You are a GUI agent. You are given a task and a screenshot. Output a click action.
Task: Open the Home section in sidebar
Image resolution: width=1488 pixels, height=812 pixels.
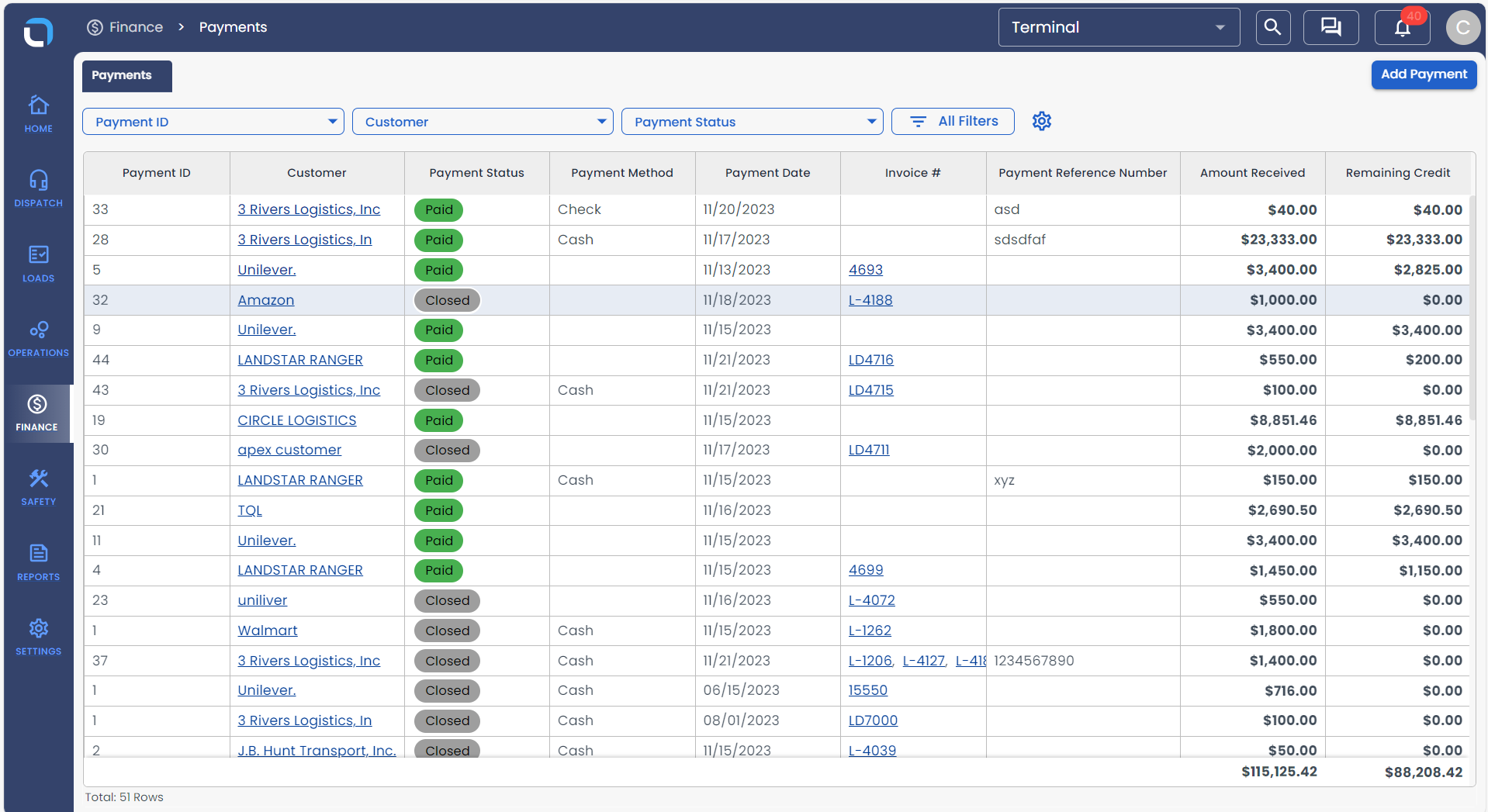click(x=38, y=113)
